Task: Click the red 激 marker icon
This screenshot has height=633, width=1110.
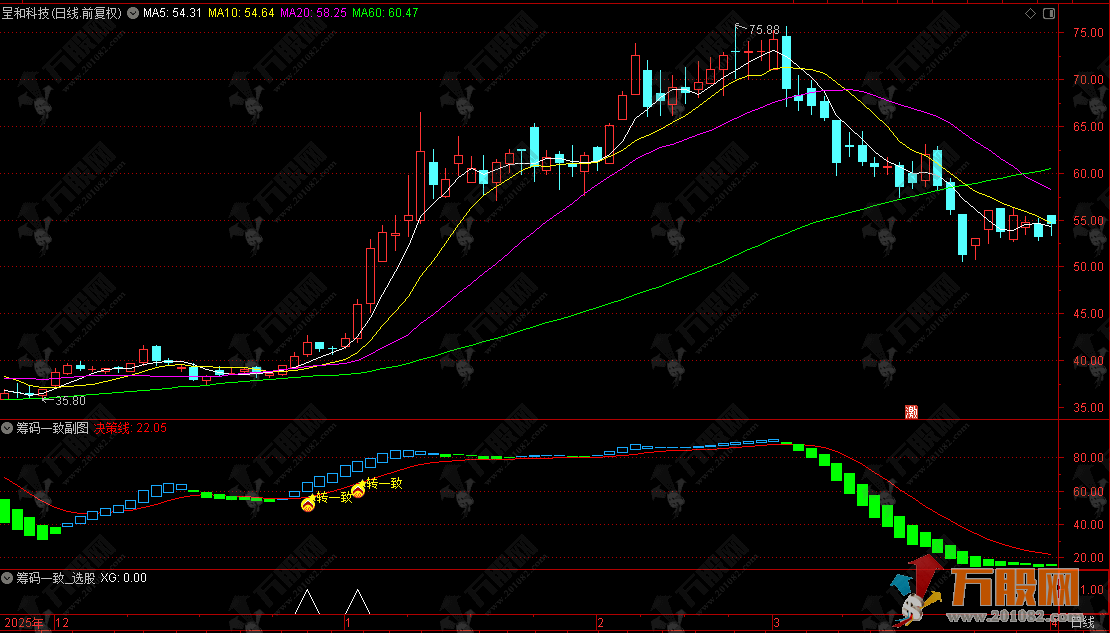Action: click(x=911, y=410)
